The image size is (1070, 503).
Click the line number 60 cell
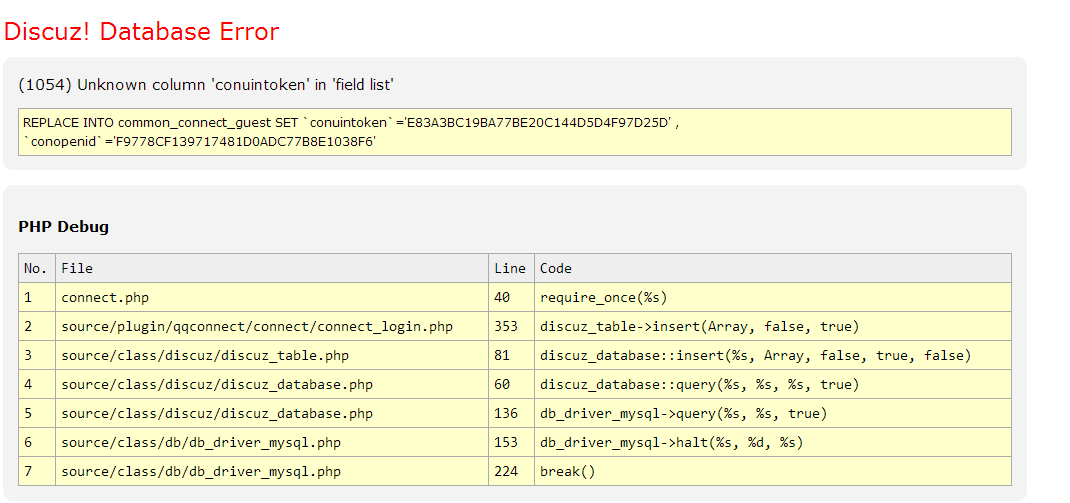(x=502, y=384)
